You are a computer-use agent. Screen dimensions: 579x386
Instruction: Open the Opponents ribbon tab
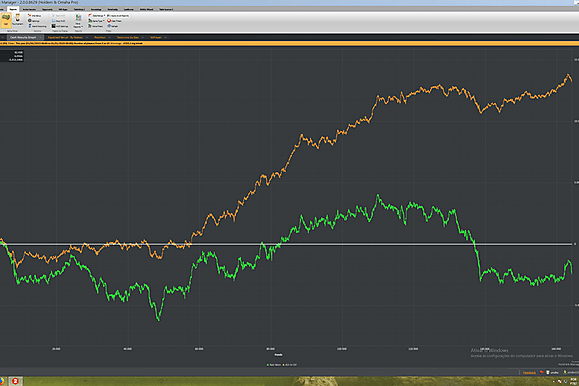coord(47,9)
